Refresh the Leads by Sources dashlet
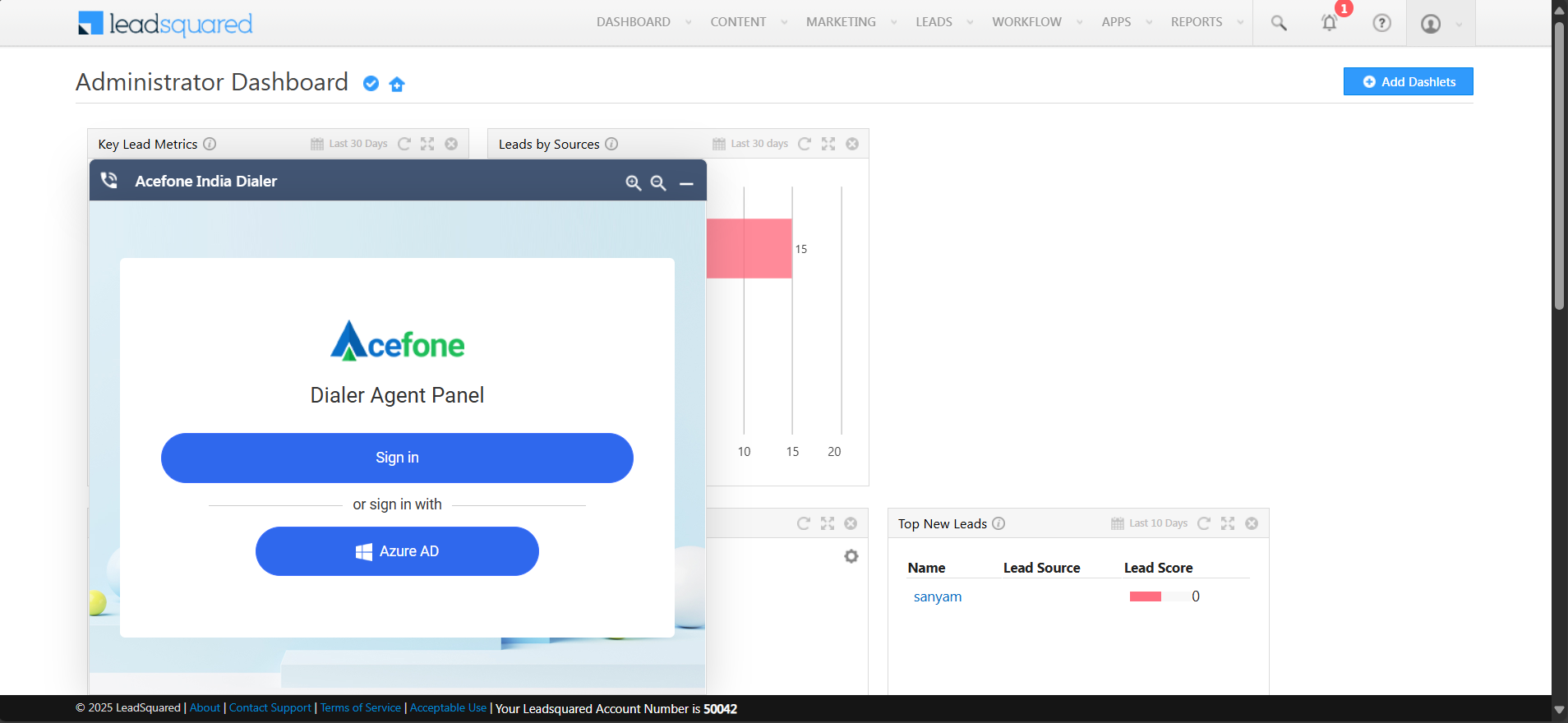Screen dimensions: 1568x723 pyautogui.click(x=805, y=144)
